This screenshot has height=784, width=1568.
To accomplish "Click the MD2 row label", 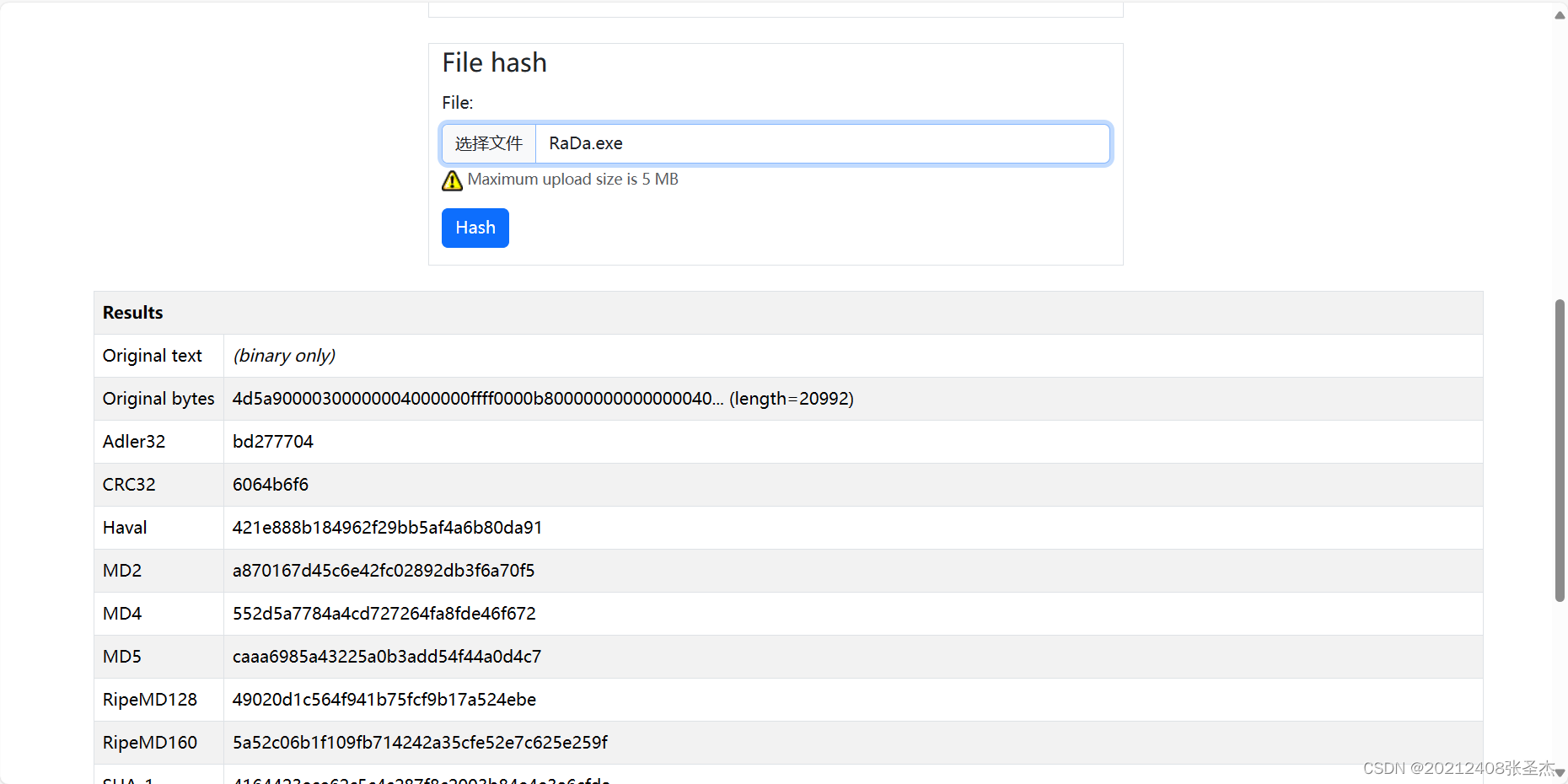I will pyautogui.click(x=122, y=571).
